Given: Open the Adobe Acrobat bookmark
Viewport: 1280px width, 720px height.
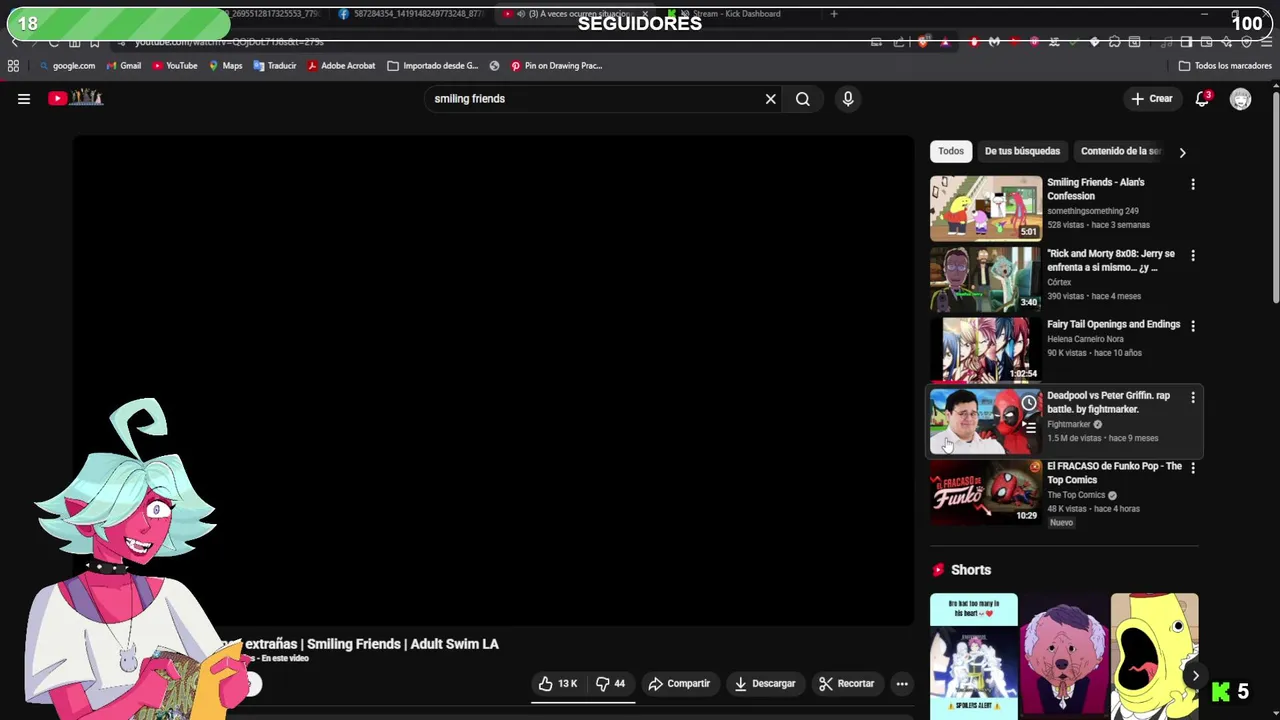Looking at the screenshot, I should pos(341,66).
